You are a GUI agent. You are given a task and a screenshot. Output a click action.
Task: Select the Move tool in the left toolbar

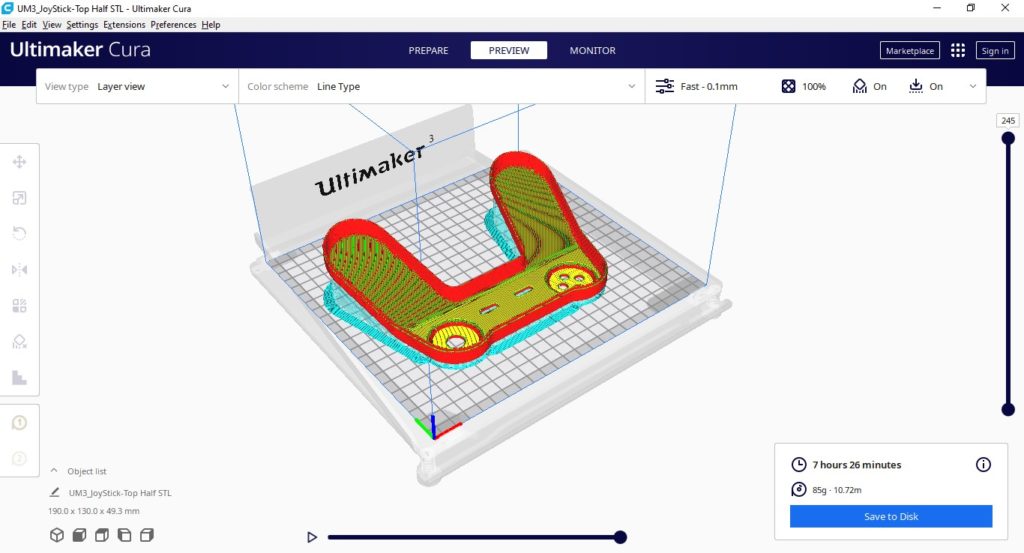coord(20,162)
